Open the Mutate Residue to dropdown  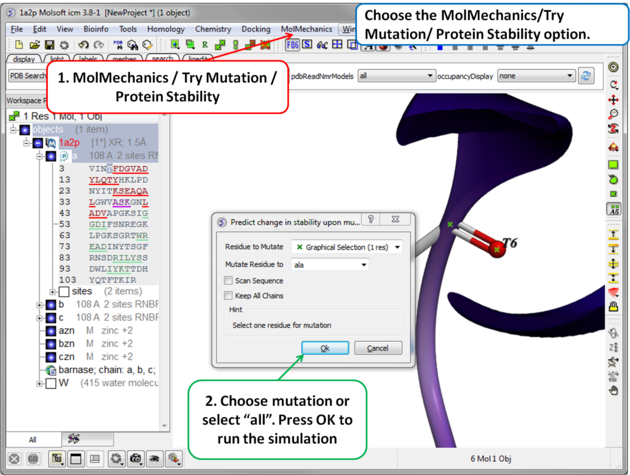coord(329,265)
